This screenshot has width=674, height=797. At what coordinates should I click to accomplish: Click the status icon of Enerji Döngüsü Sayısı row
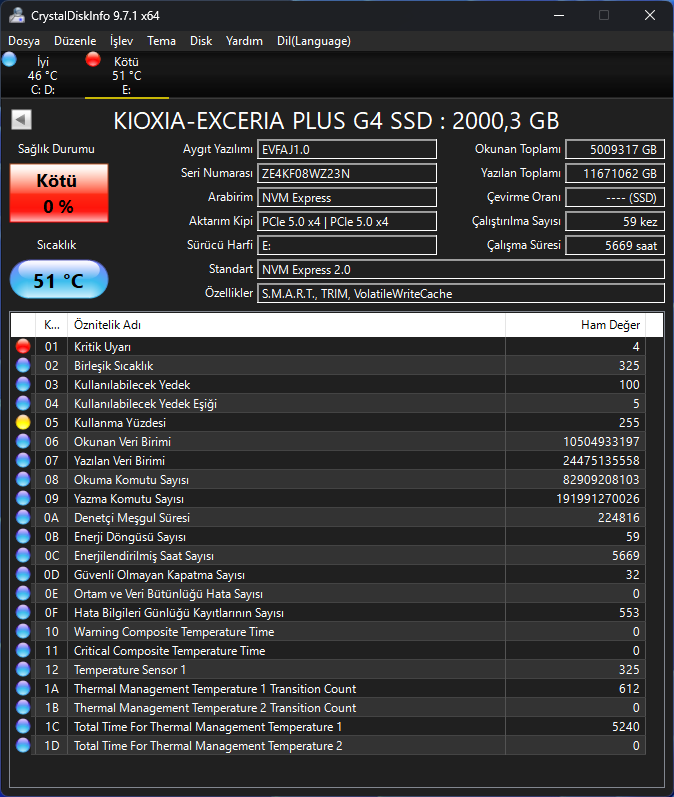click(x=23, y=537)
